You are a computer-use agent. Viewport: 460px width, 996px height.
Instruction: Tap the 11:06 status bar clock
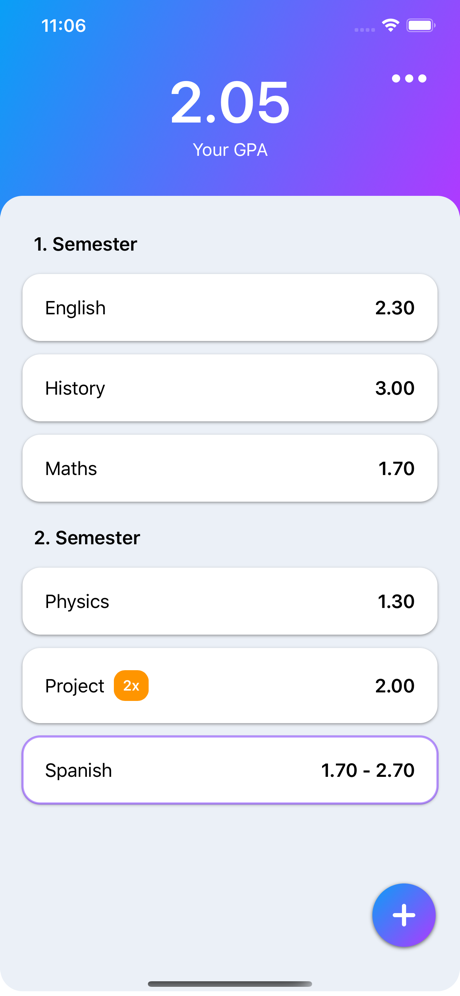coord(64,26)
